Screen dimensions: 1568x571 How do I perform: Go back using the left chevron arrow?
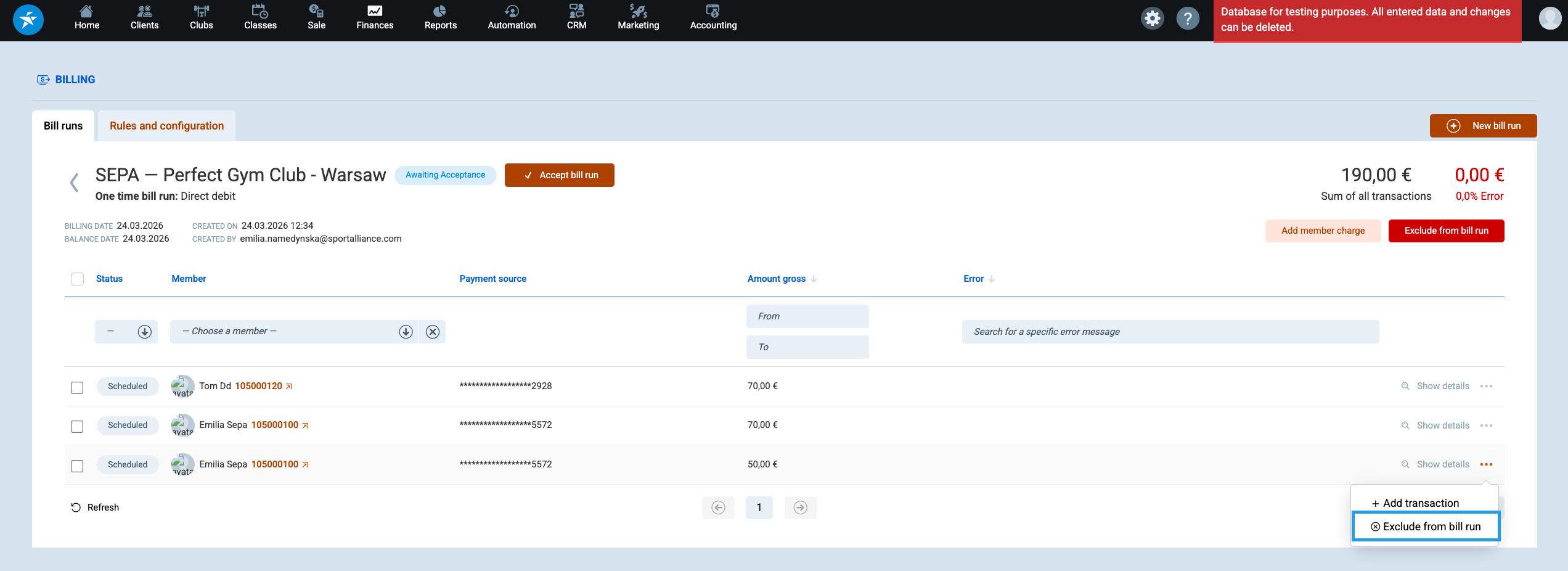(75, 183)
